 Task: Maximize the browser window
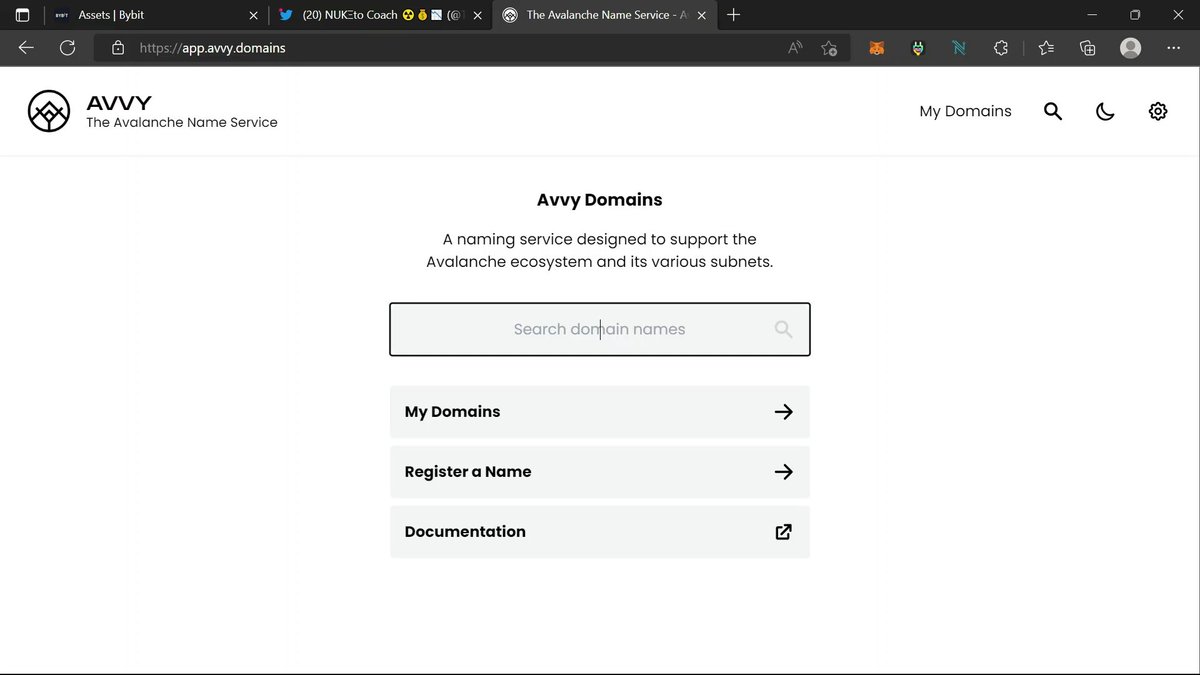(x=1135, y=15)
